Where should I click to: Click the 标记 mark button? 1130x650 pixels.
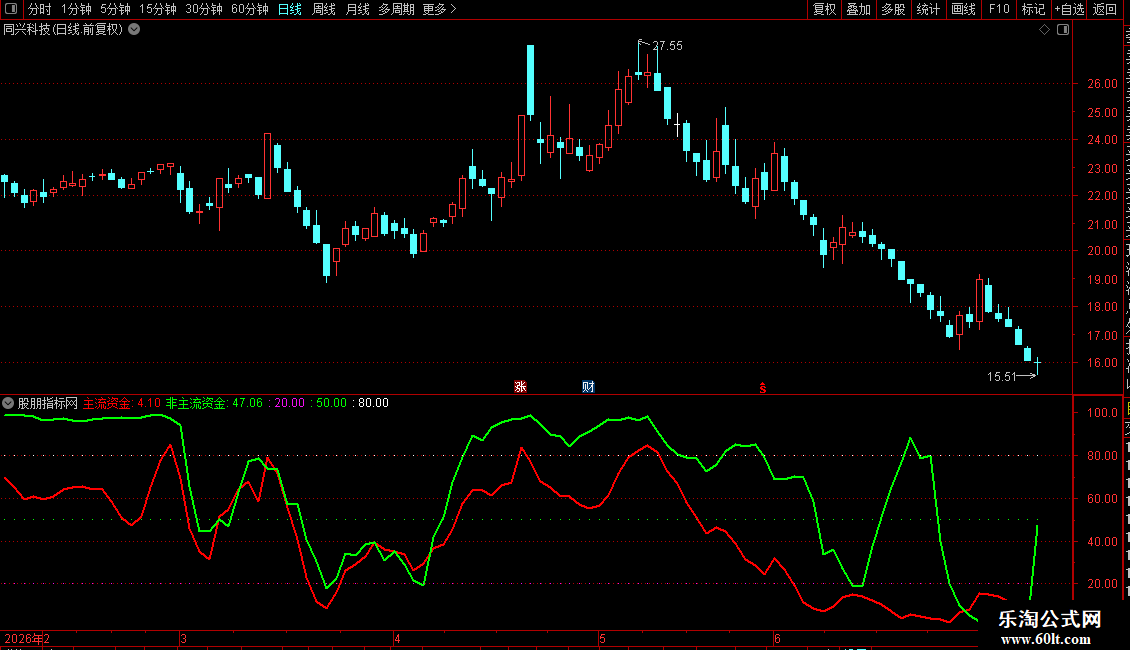(1033, 9)
